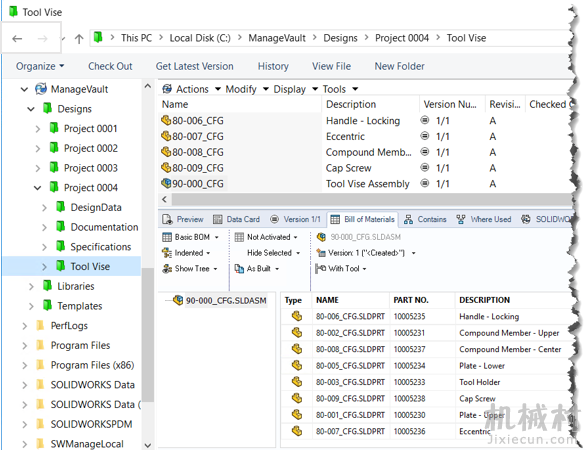Collapse the Designs tree node
This screenshot has width=588, height=450.
tap(31, 109)
